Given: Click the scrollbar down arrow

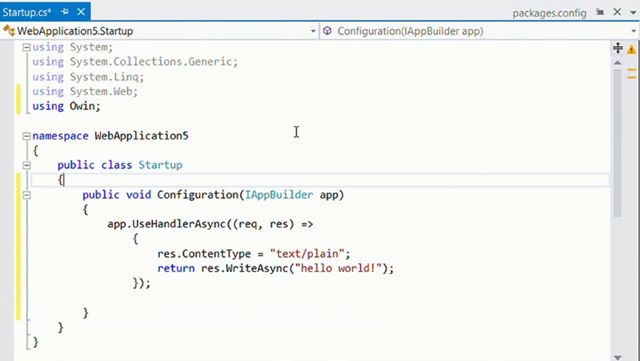Looking at the screenshot, I should (618, 357).
